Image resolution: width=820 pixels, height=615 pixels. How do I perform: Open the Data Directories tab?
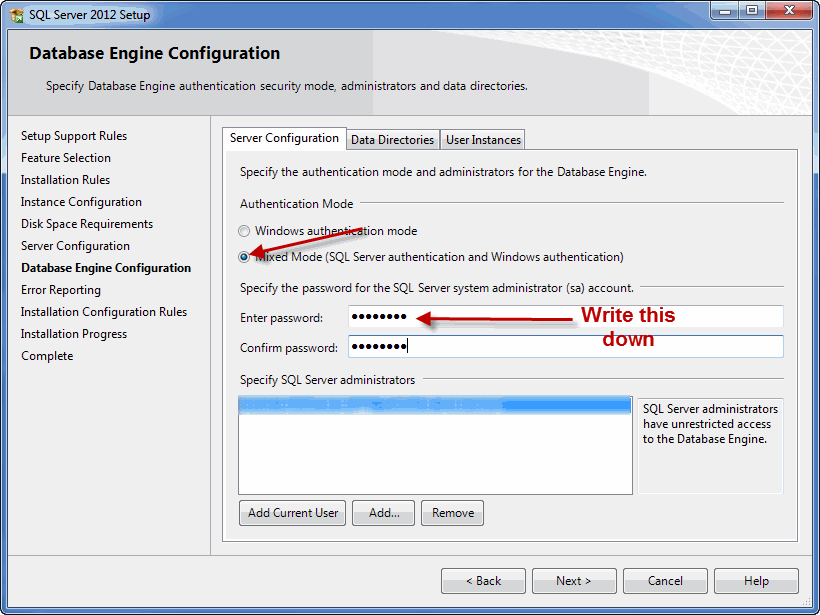[392, 140]
